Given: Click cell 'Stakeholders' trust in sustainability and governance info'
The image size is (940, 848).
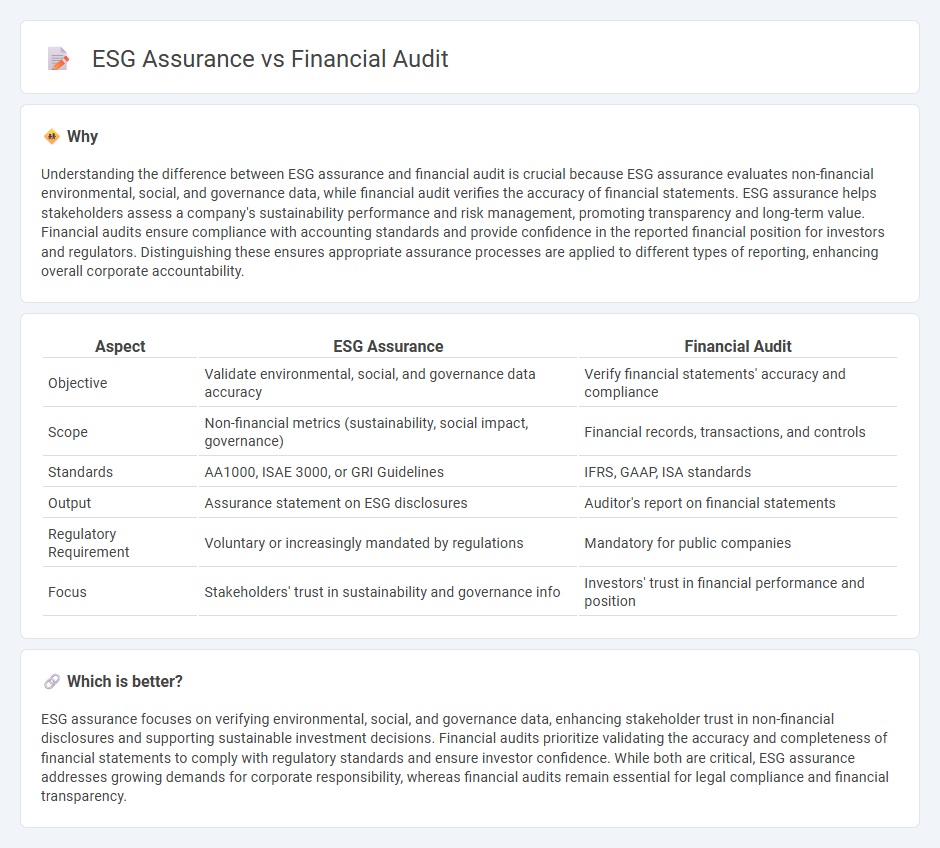Looking at the screenshot, I should coord(388,592).
